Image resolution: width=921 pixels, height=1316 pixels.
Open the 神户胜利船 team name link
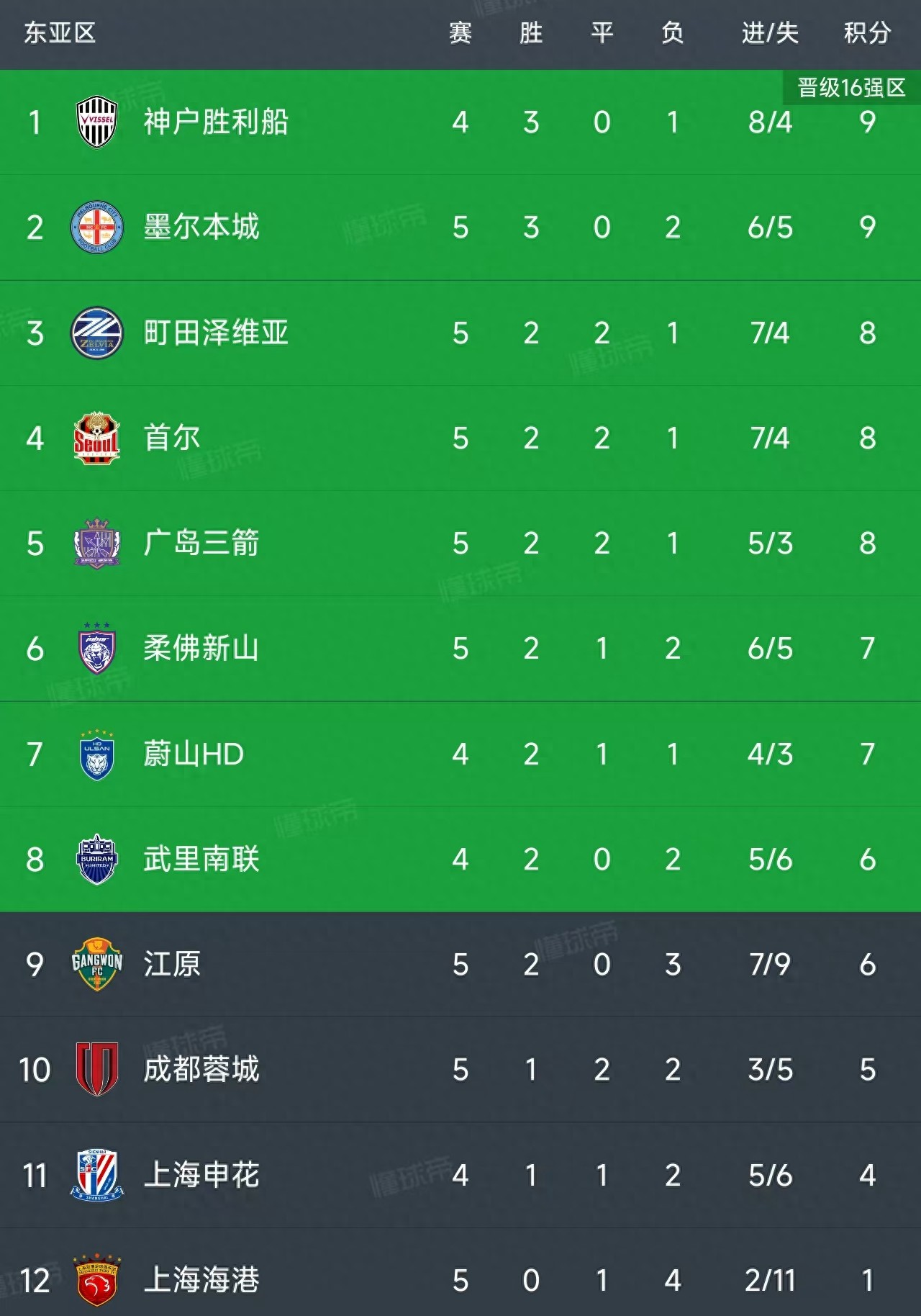tap(216, 122)
